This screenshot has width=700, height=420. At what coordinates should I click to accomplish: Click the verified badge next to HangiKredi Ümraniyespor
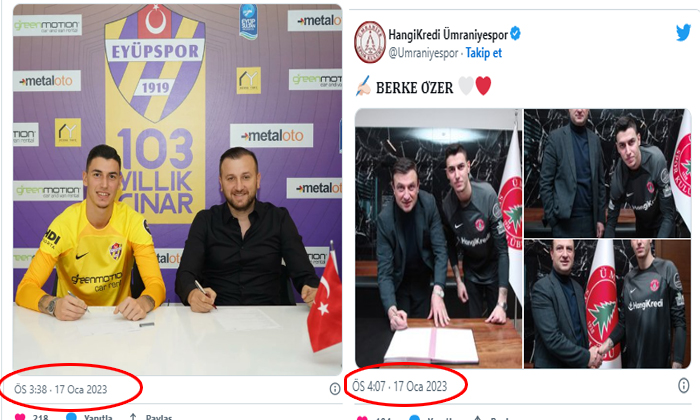(x=515, y=33)
